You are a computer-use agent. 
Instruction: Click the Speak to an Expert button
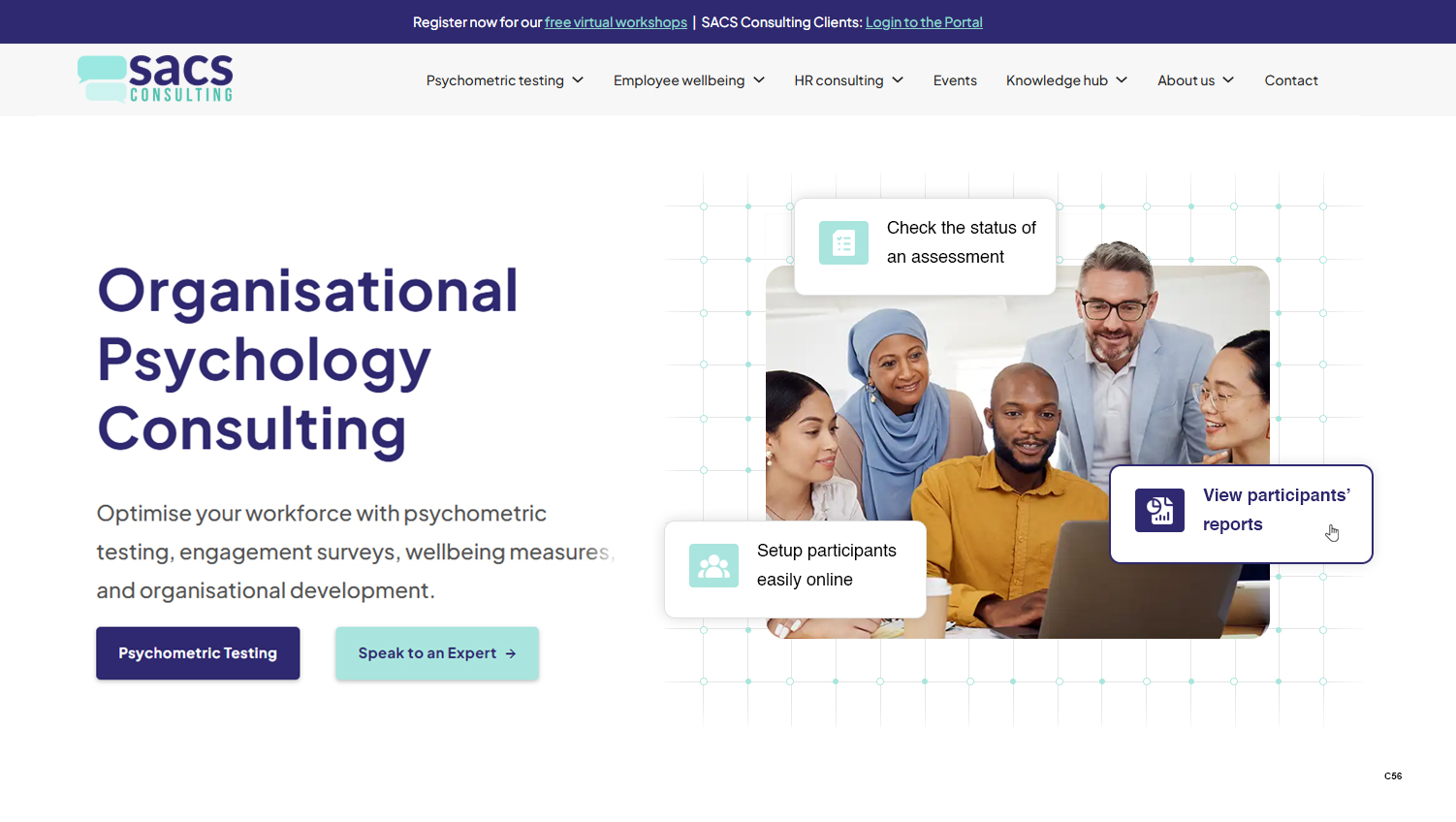click(437, 653)
